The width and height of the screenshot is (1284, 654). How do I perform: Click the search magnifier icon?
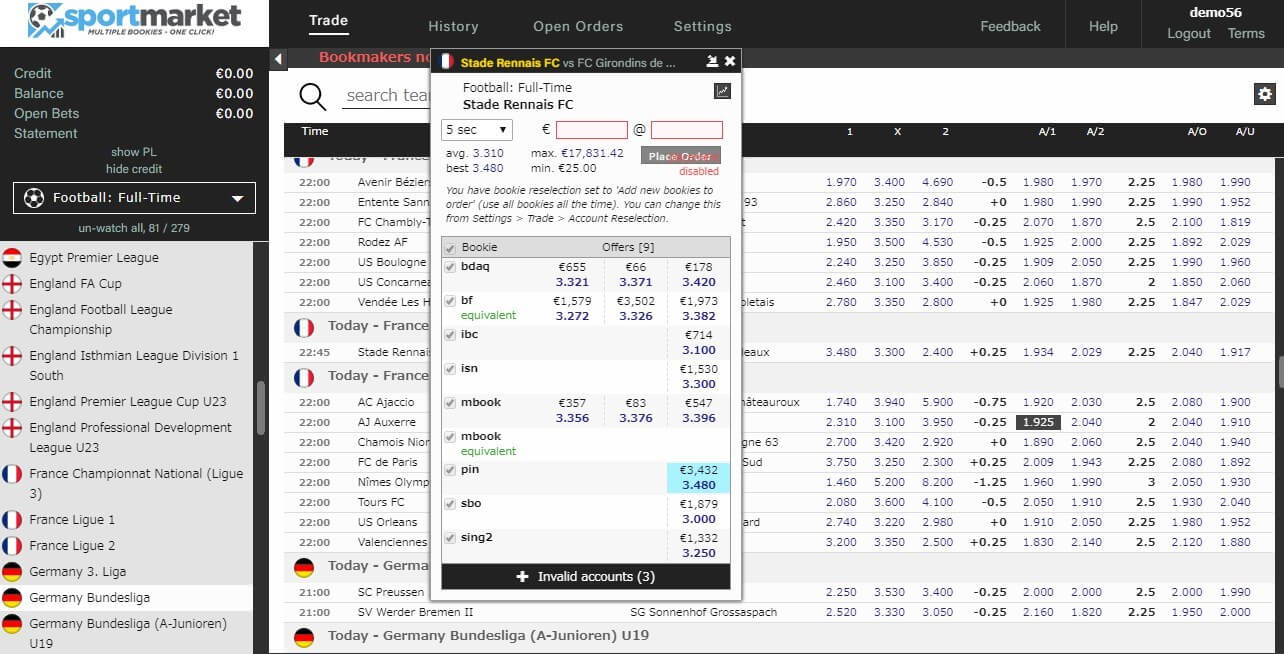[x=313, y=96]
